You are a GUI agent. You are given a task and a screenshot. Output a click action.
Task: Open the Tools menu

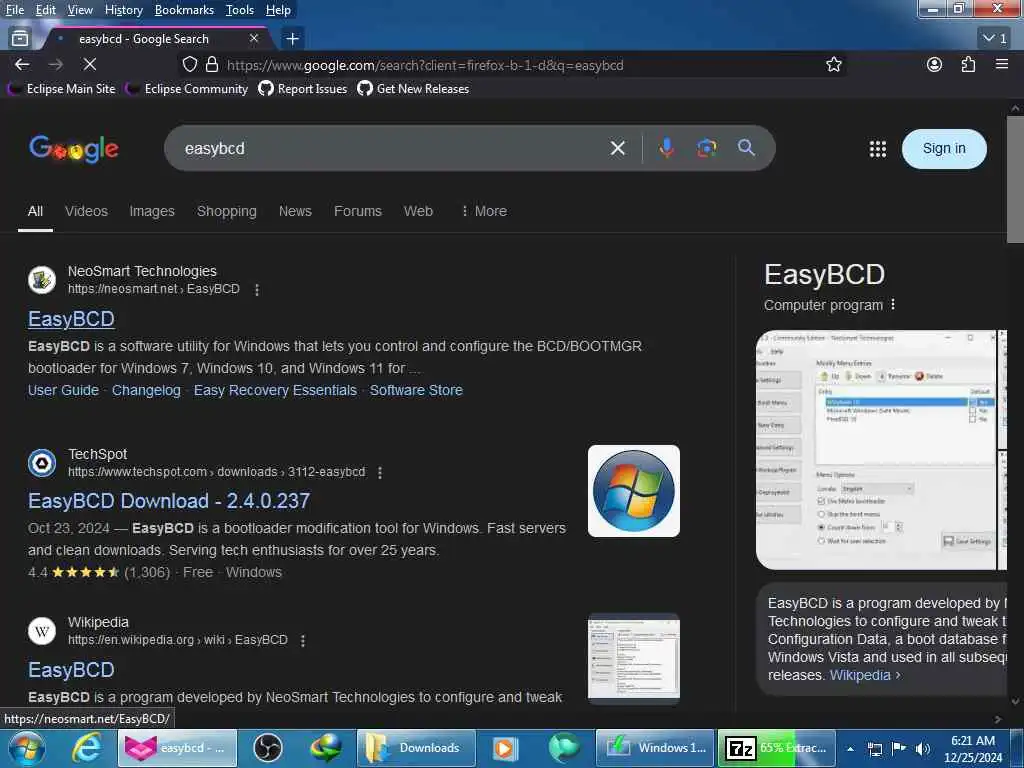tap(239, 10)
